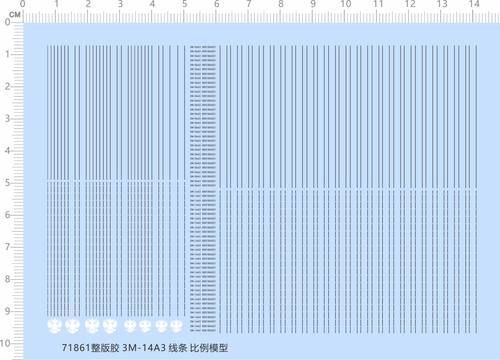
Task: Click number 14 on the top ruler
Action: click(474, 4)
